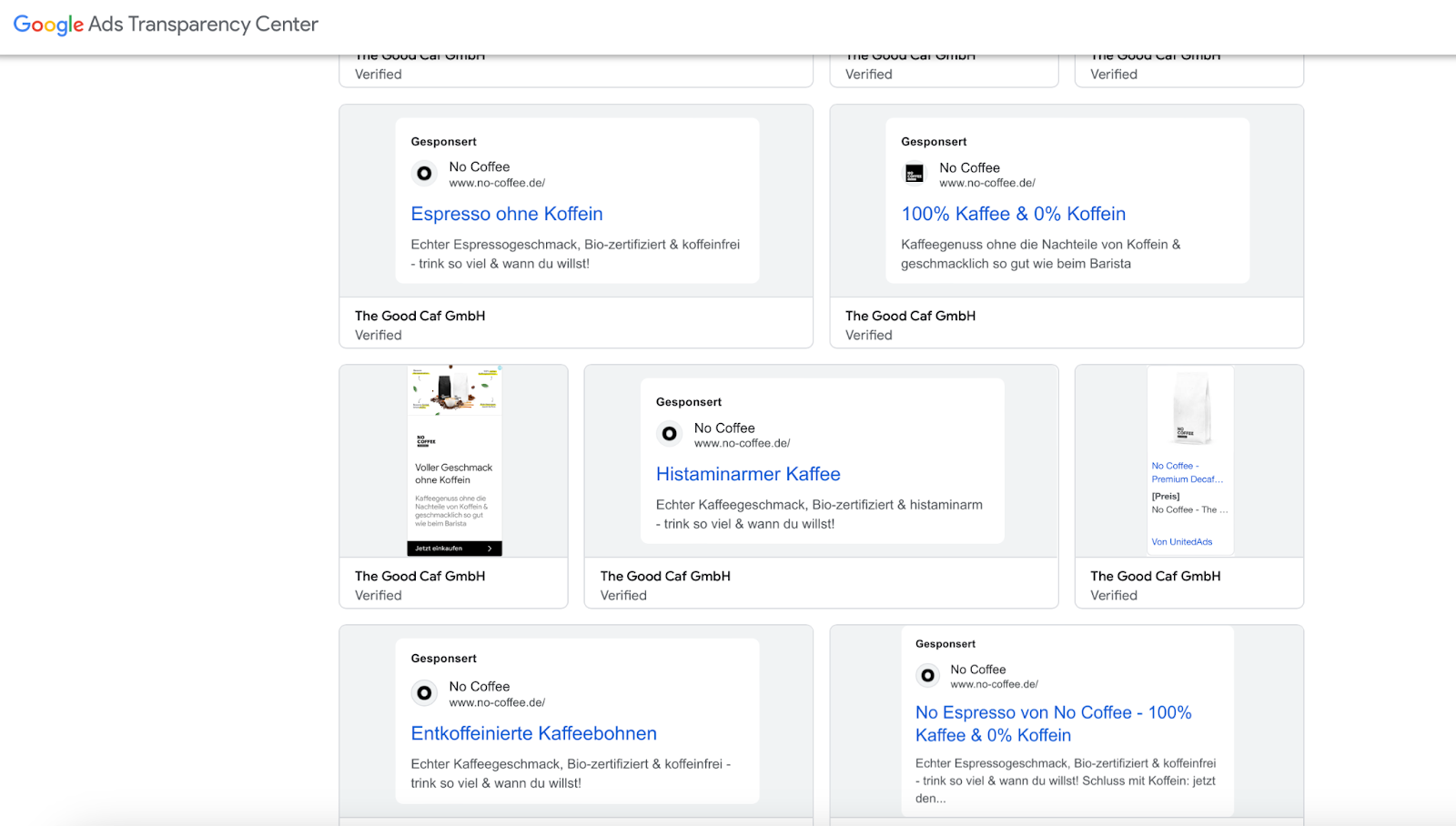Open the Google Ads Transparency Center logo

(166, 25)
